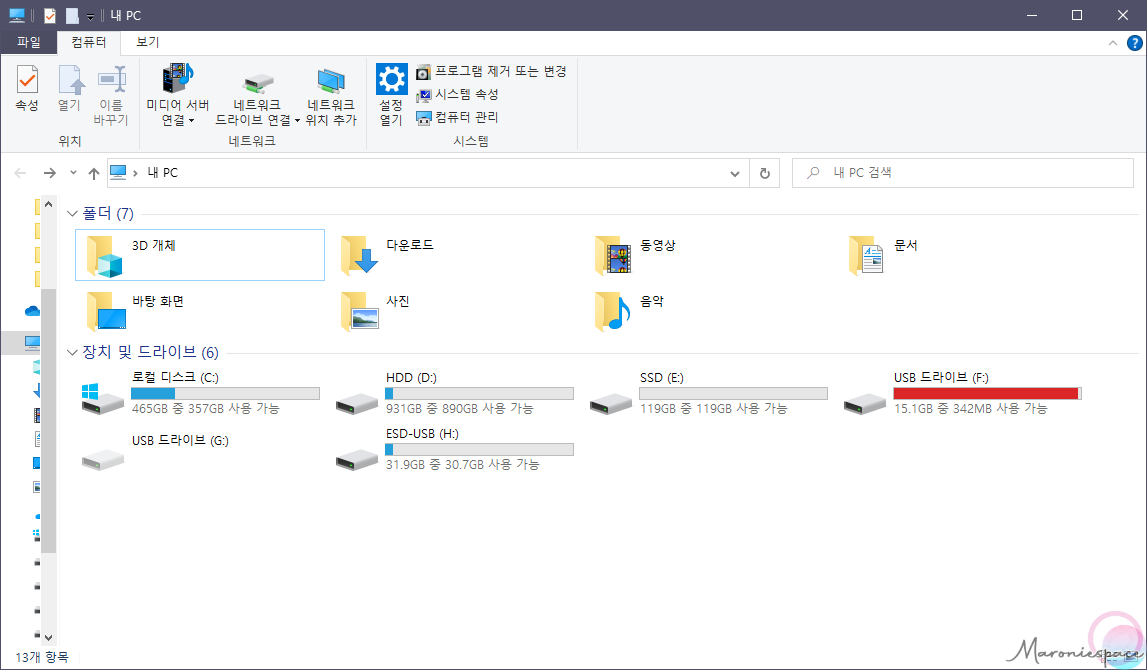Click 컴퓨터 관리 in the ribbon
This screenshot has height=670, width=1147.
pos(457,117)
